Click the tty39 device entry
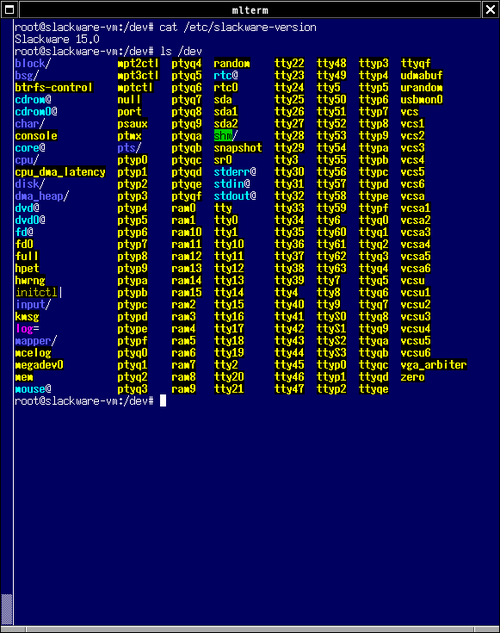The width and height of the screenshot is (500, 633). click(289, 281)
